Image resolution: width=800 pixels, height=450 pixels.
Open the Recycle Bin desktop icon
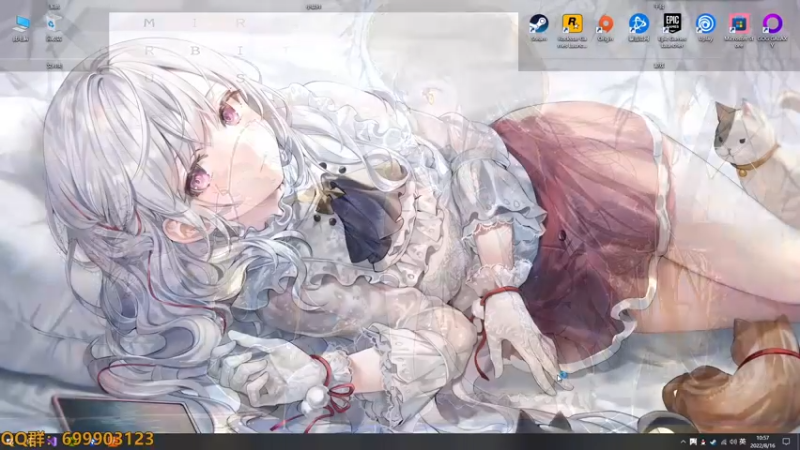(x=54, y=28)
